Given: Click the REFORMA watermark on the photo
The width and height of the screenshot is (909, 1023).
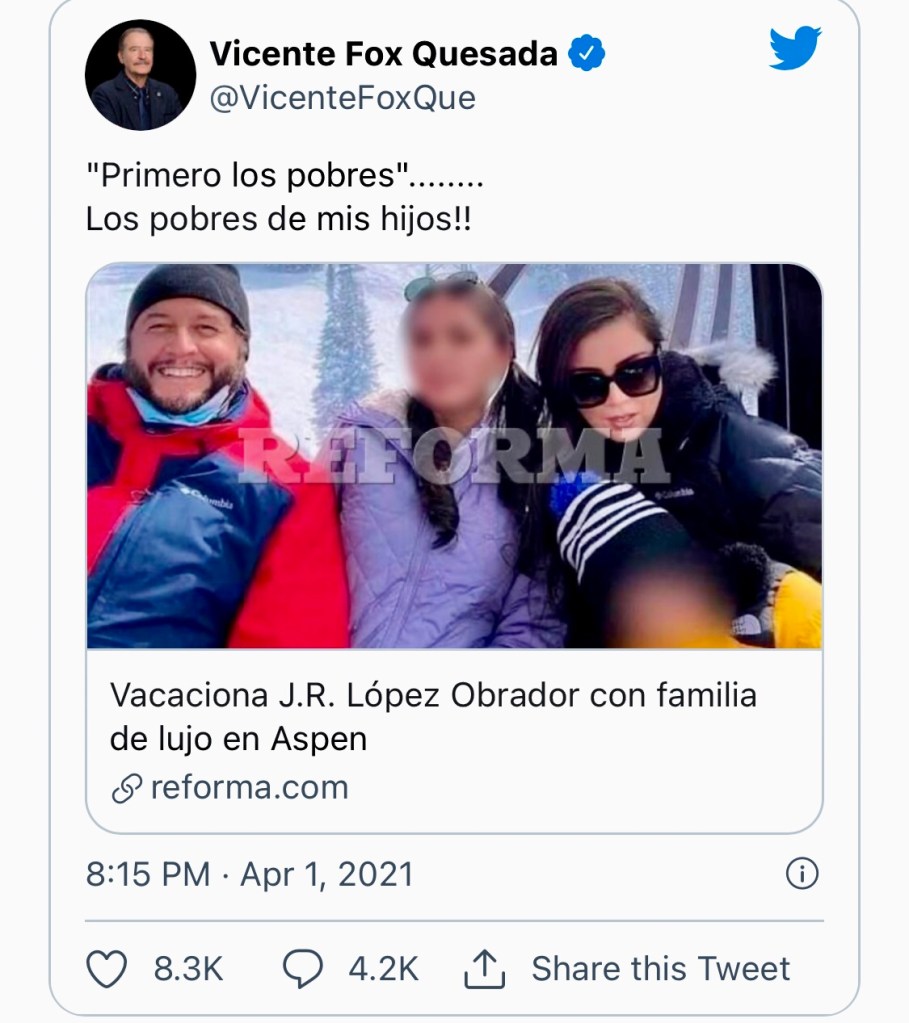Looking at the screenshot, I should pyautogui.click(x=450, y=456).
